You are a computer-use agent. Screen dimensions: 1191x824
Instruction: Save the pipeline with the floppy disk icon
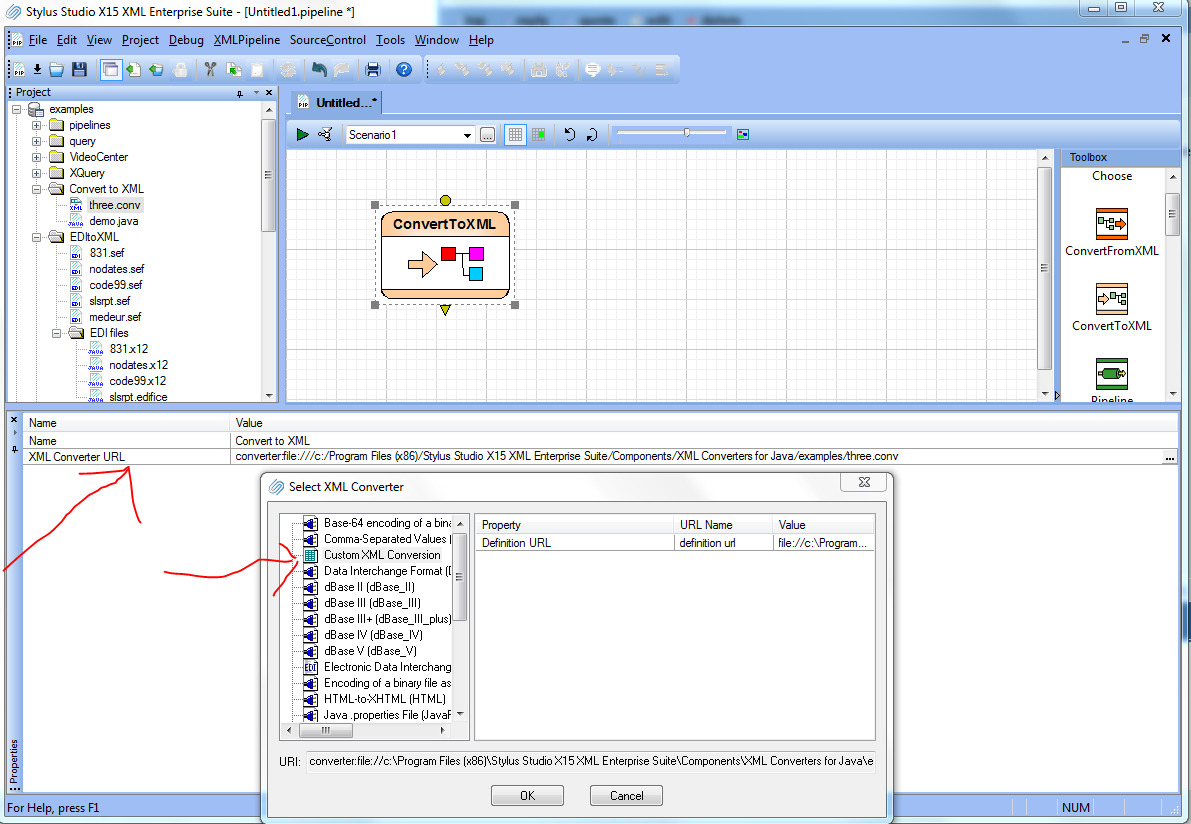(79, 70)
